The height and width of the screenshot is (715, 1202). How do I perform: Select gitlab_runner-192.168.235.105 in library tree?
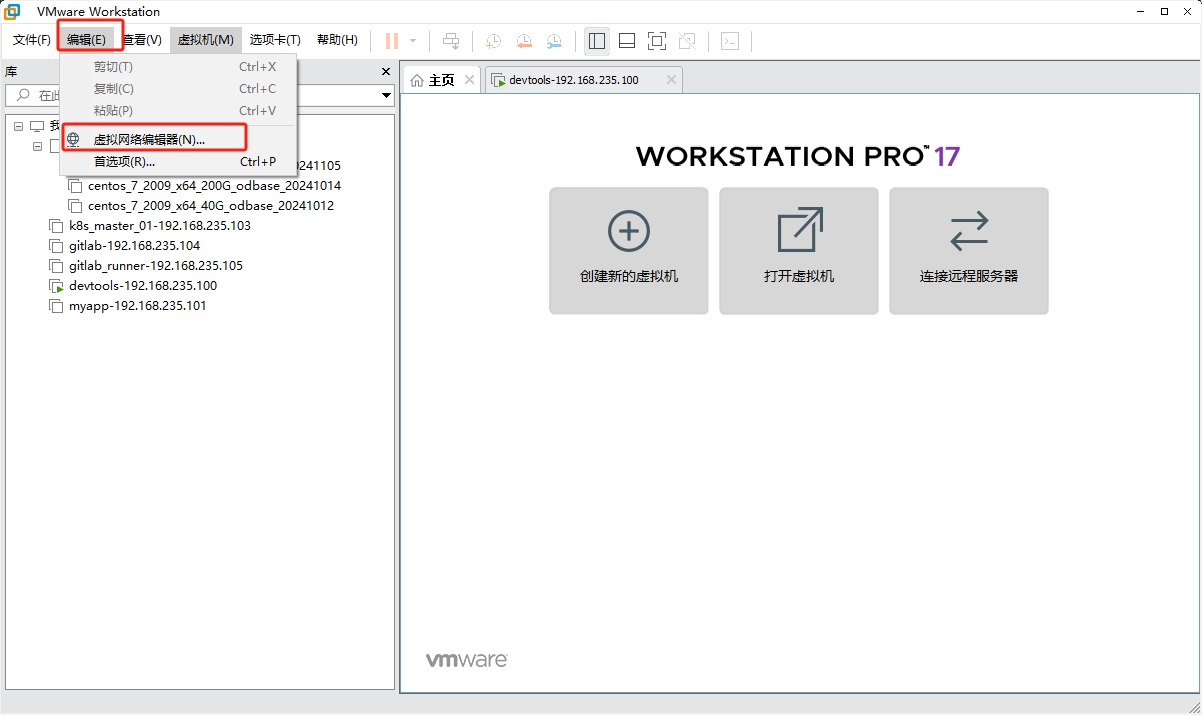(155, 266)
